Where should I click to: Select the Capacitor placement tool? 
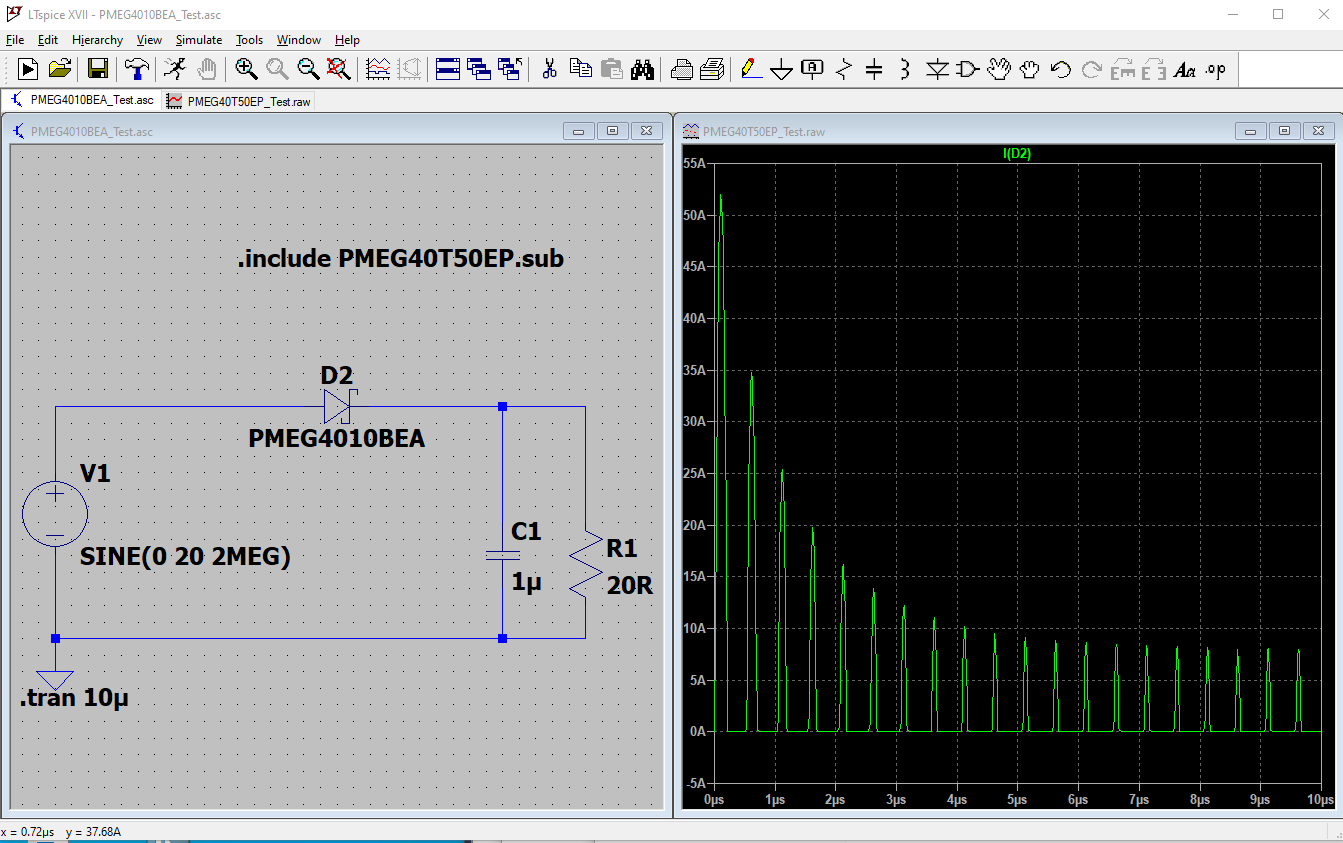pyautogui.click(x=874, y=69)
